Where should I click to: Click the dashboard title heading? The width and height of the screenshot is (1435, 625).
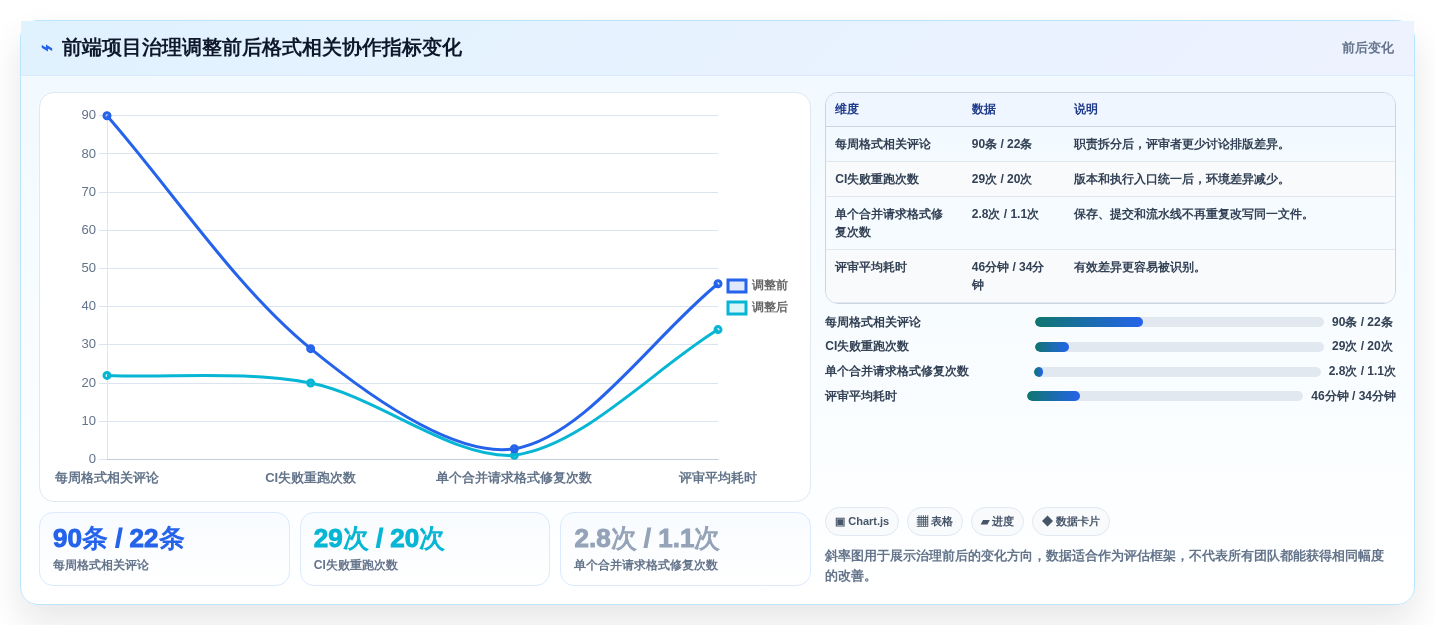pos(262,48)
